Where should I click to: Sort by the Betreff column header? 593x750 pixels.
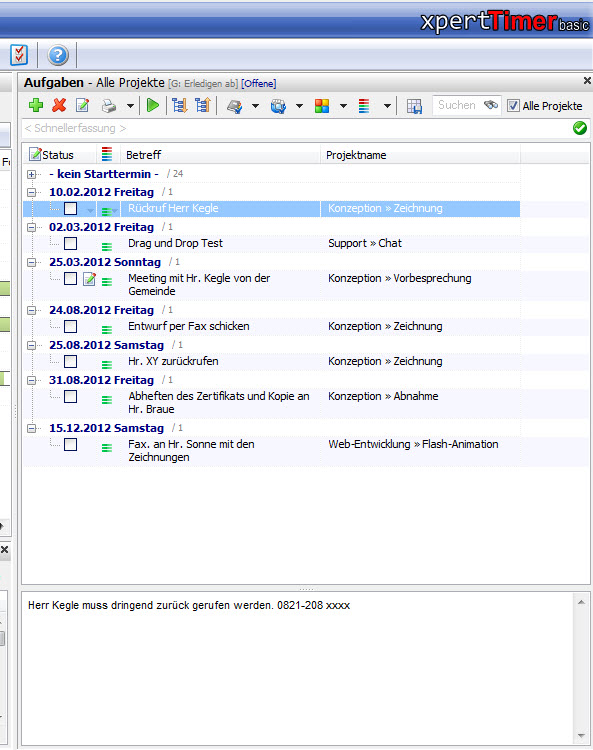(x=143, y=155)
